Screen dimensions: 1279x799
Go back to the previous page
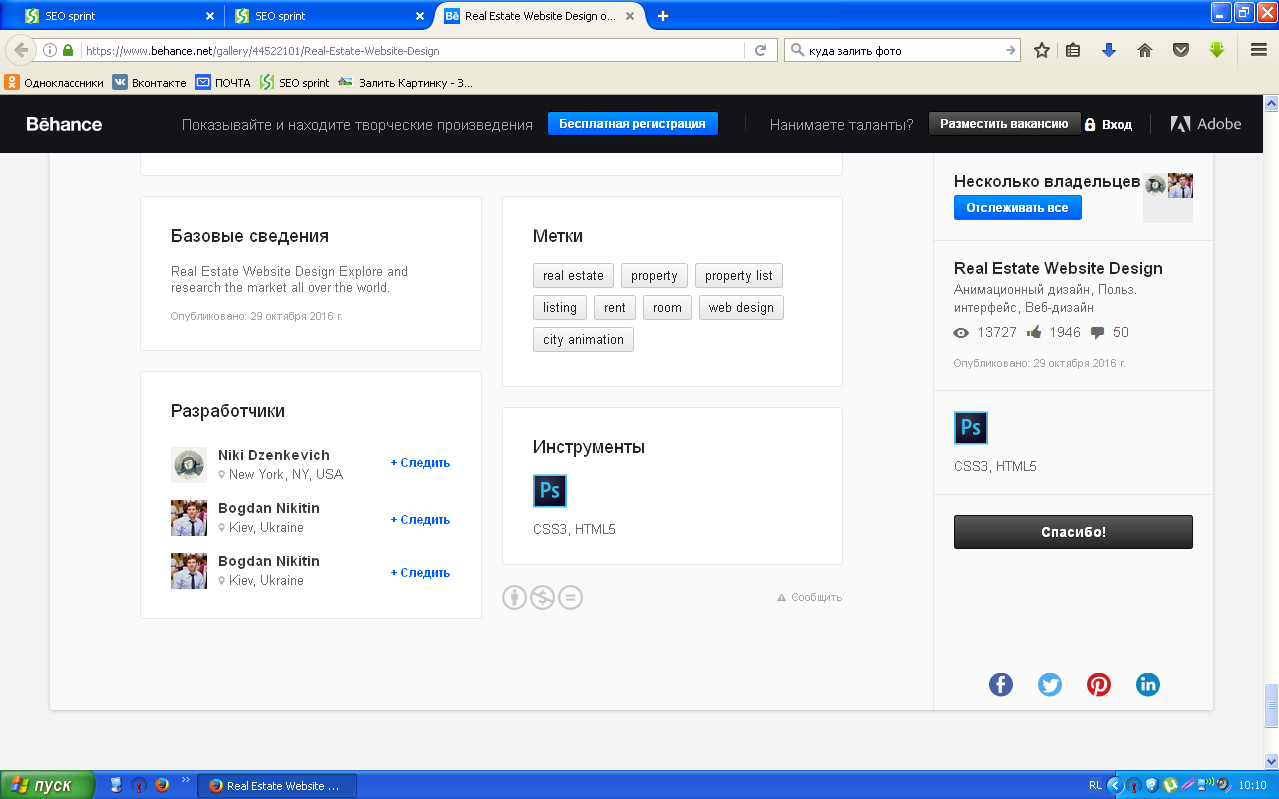click(x=21, y=50)
